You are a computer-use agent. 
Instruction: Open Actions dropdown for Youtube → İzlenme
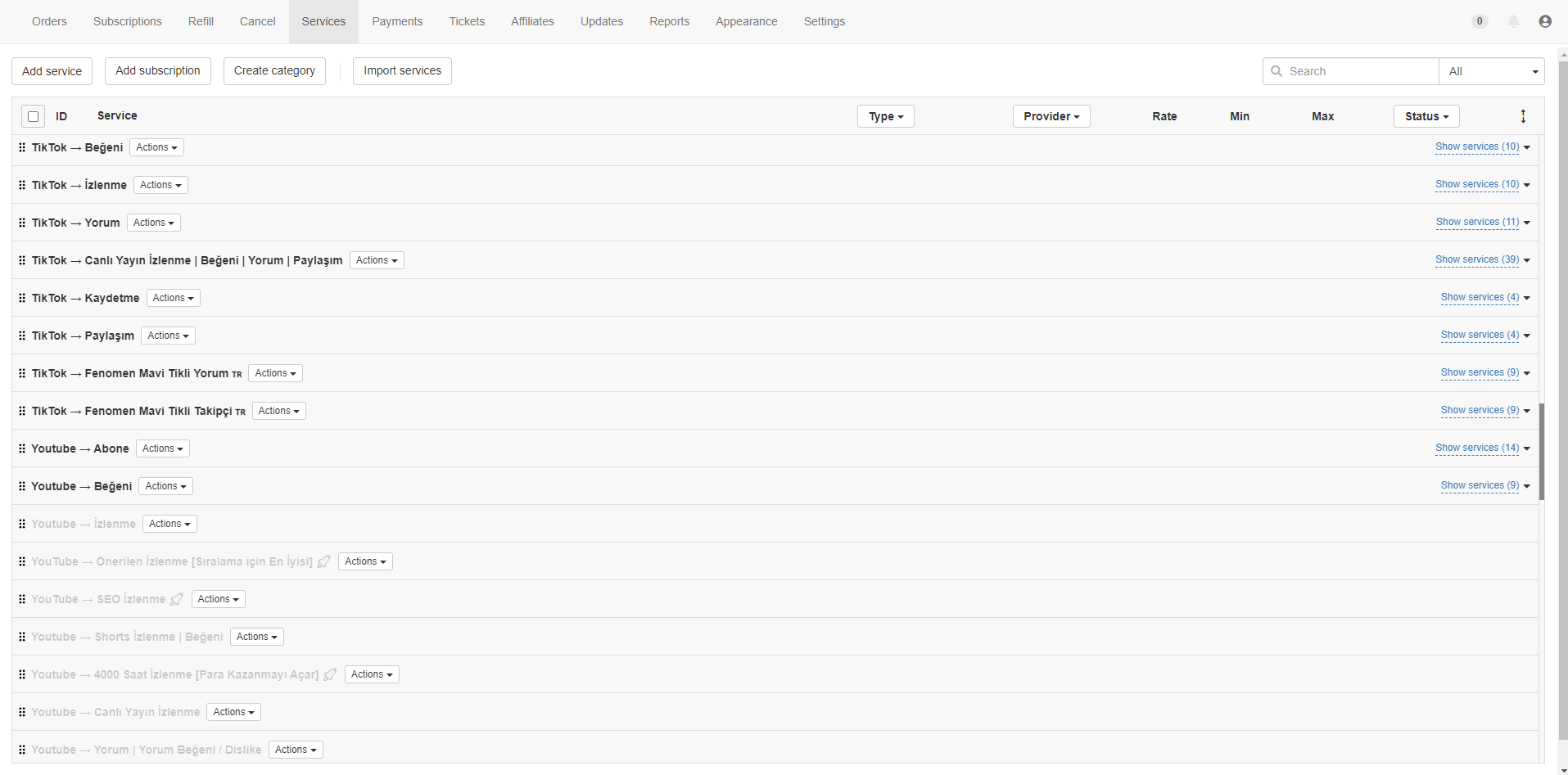169,524
